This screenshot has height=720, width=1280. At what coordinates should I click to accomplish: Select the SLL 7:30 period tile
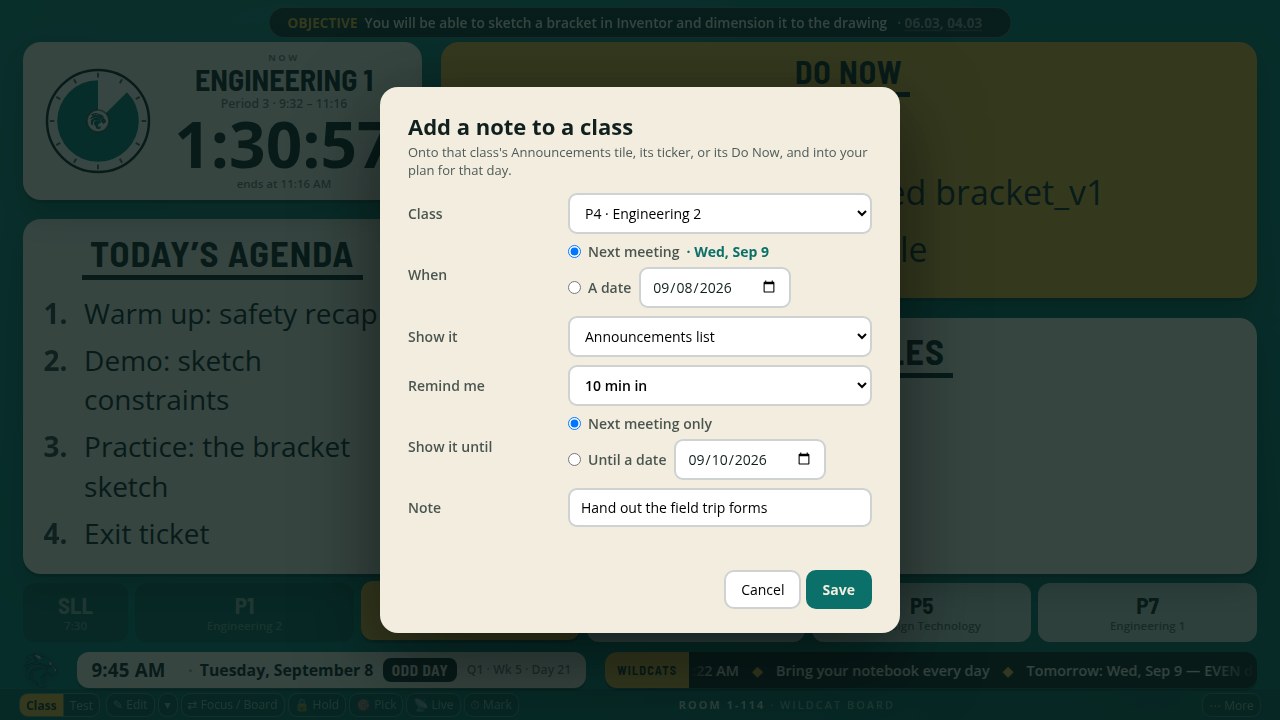coord(75,612)
